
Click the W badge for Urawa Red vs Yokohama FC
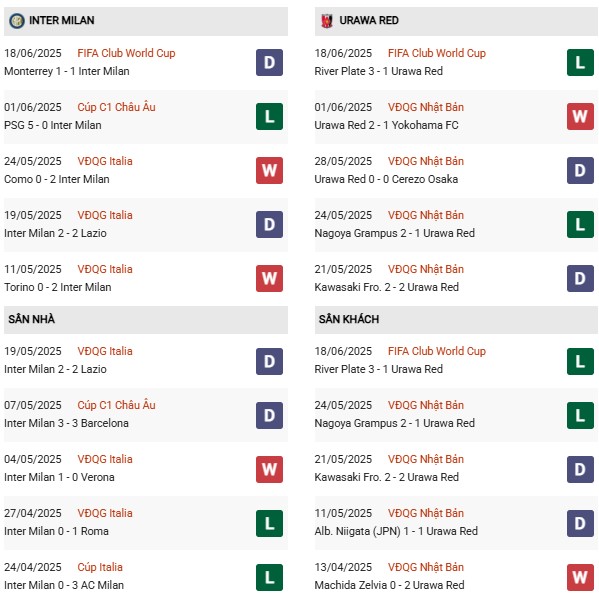tap(580, 116)
